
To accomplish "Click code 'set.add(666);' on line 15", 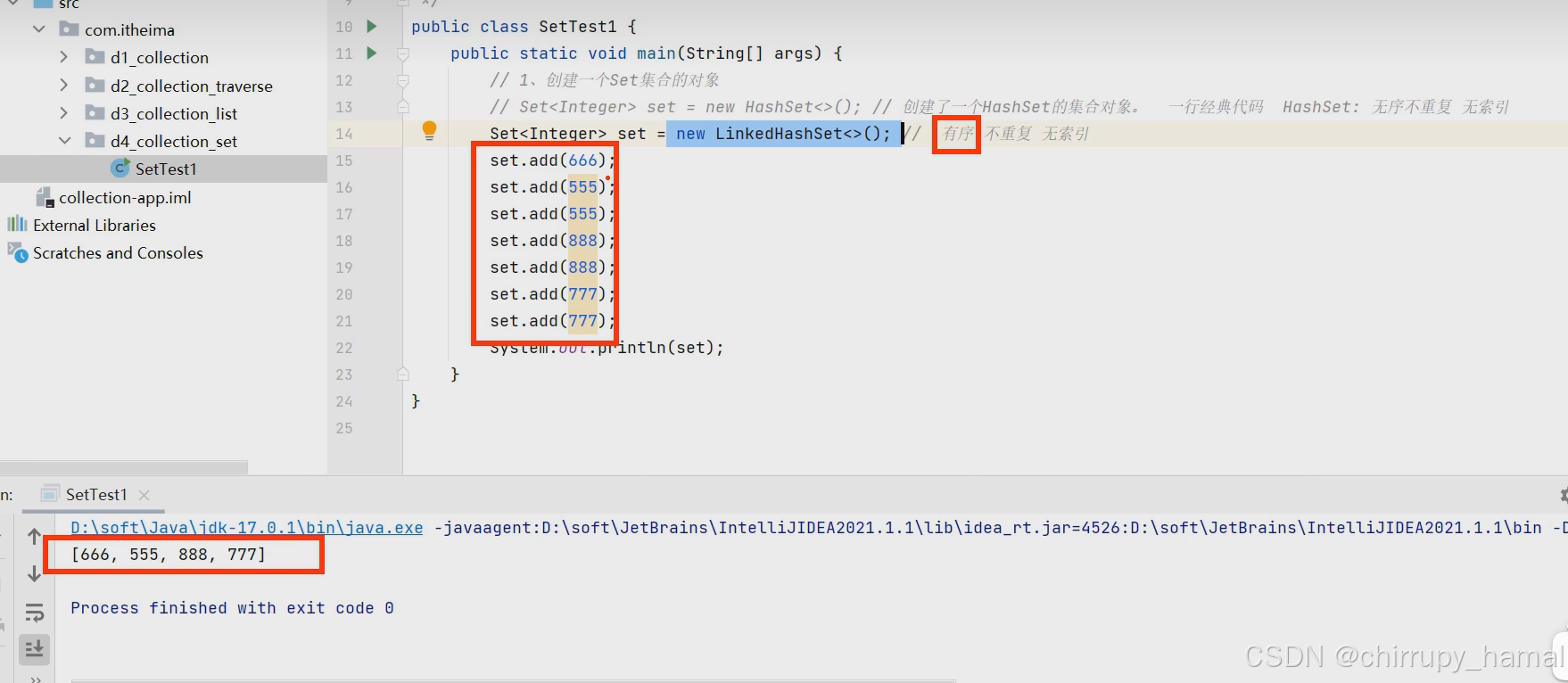I will (x=553, y=160).
